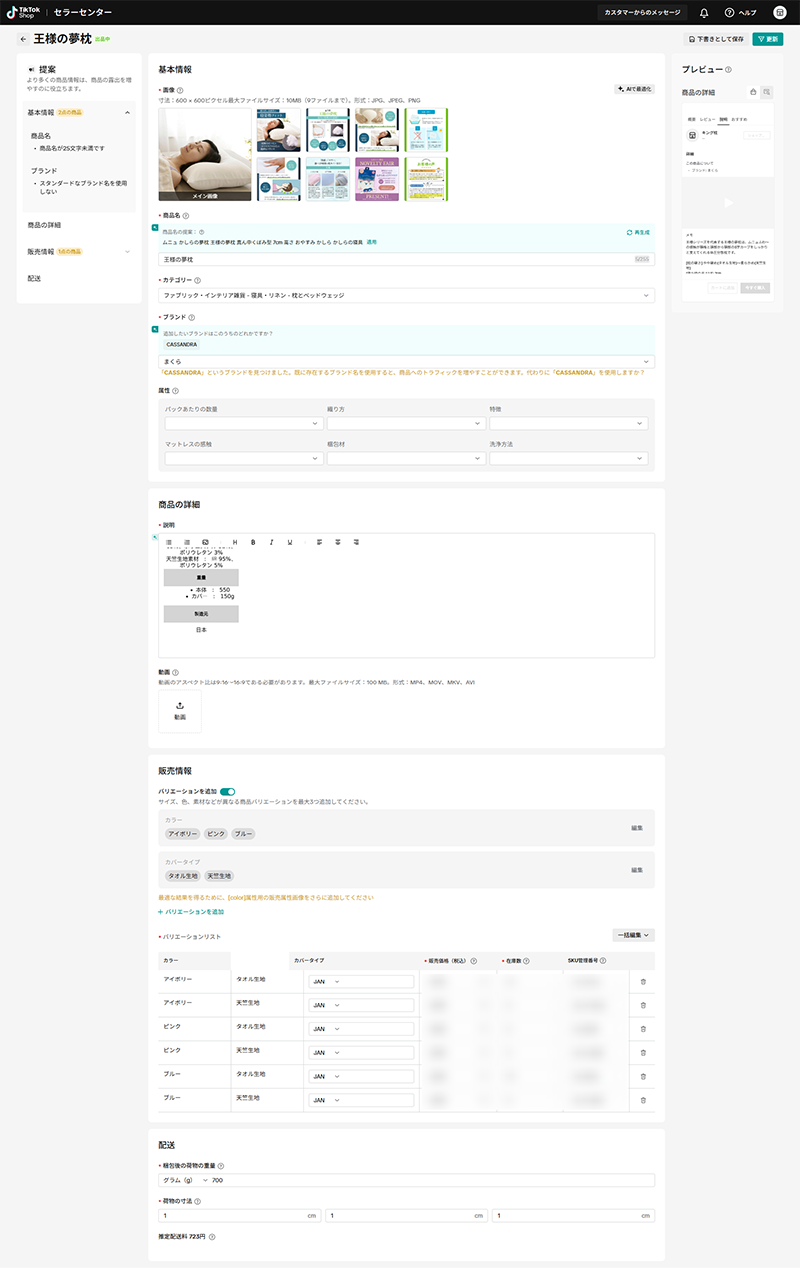
Task: Click 下書きとして保存 button
Action: pyautogui.click(x=716, y=39)
